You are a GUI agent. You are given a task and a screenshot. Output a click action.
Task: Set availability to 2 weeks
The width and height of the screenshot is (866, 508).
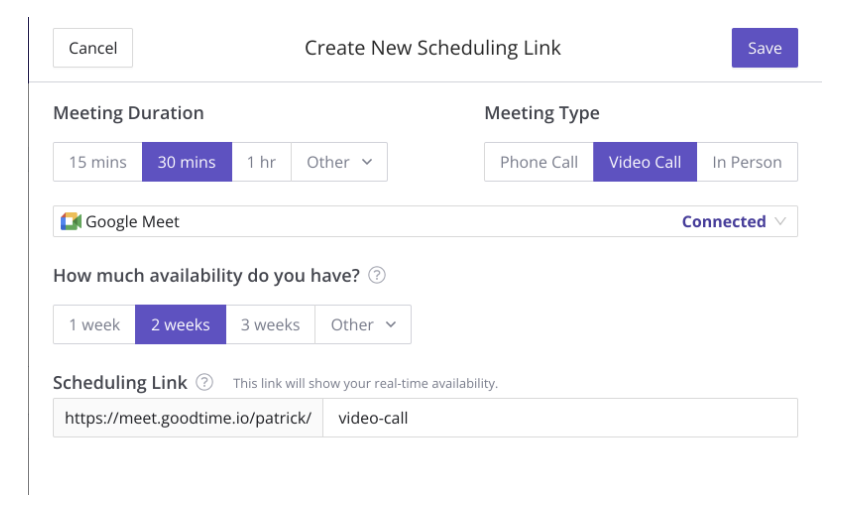[181, 324]
